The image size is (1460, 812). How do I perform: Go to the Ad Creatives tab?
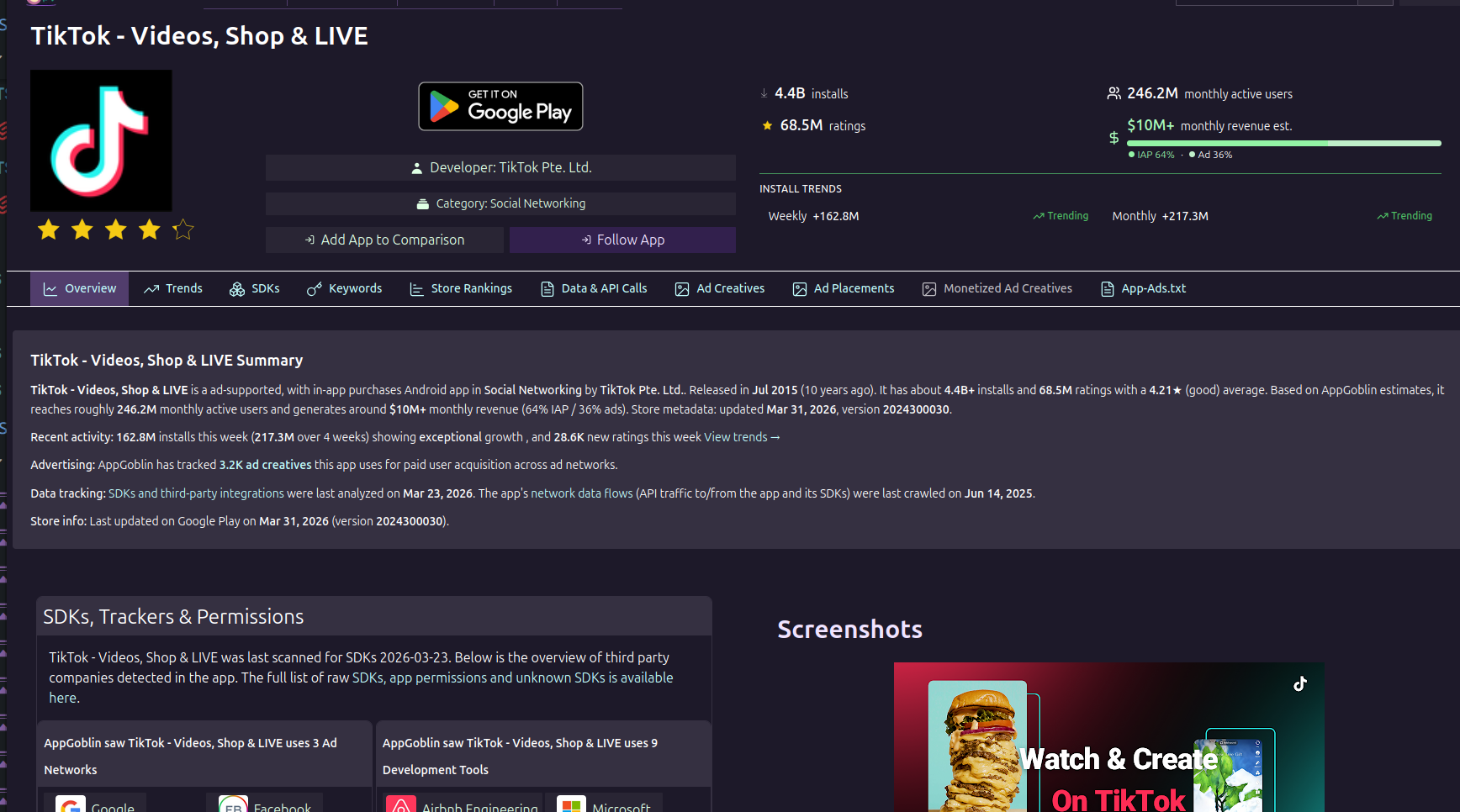[720, 288]
